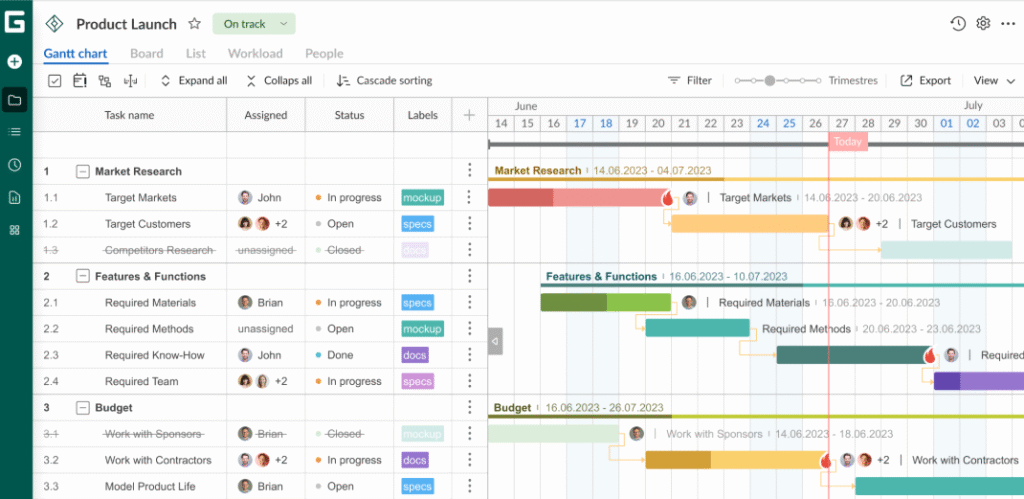Open the projects folder icon in sidebar
The image size is (1024, 499).
click(15, 100)
